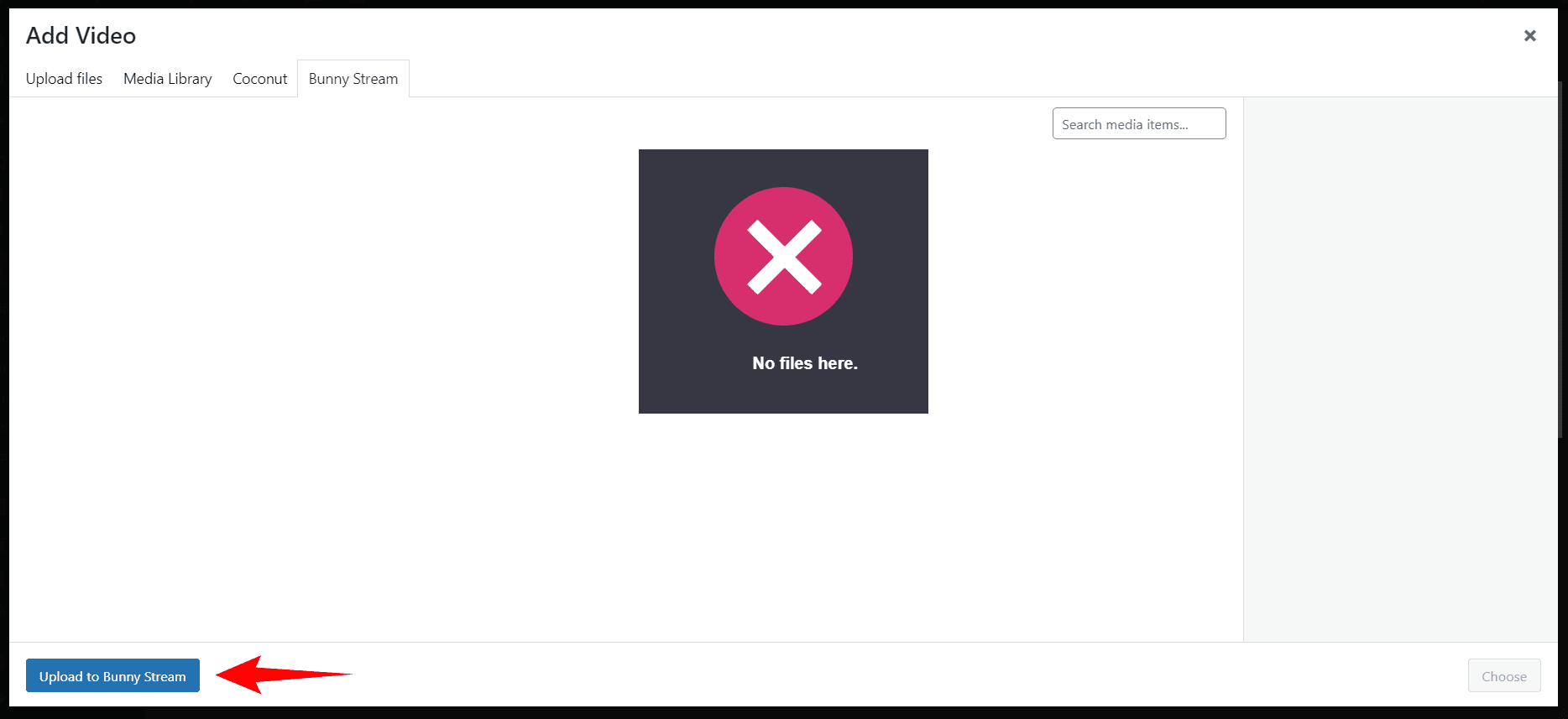Select the Coconut tab

point(259,79)
